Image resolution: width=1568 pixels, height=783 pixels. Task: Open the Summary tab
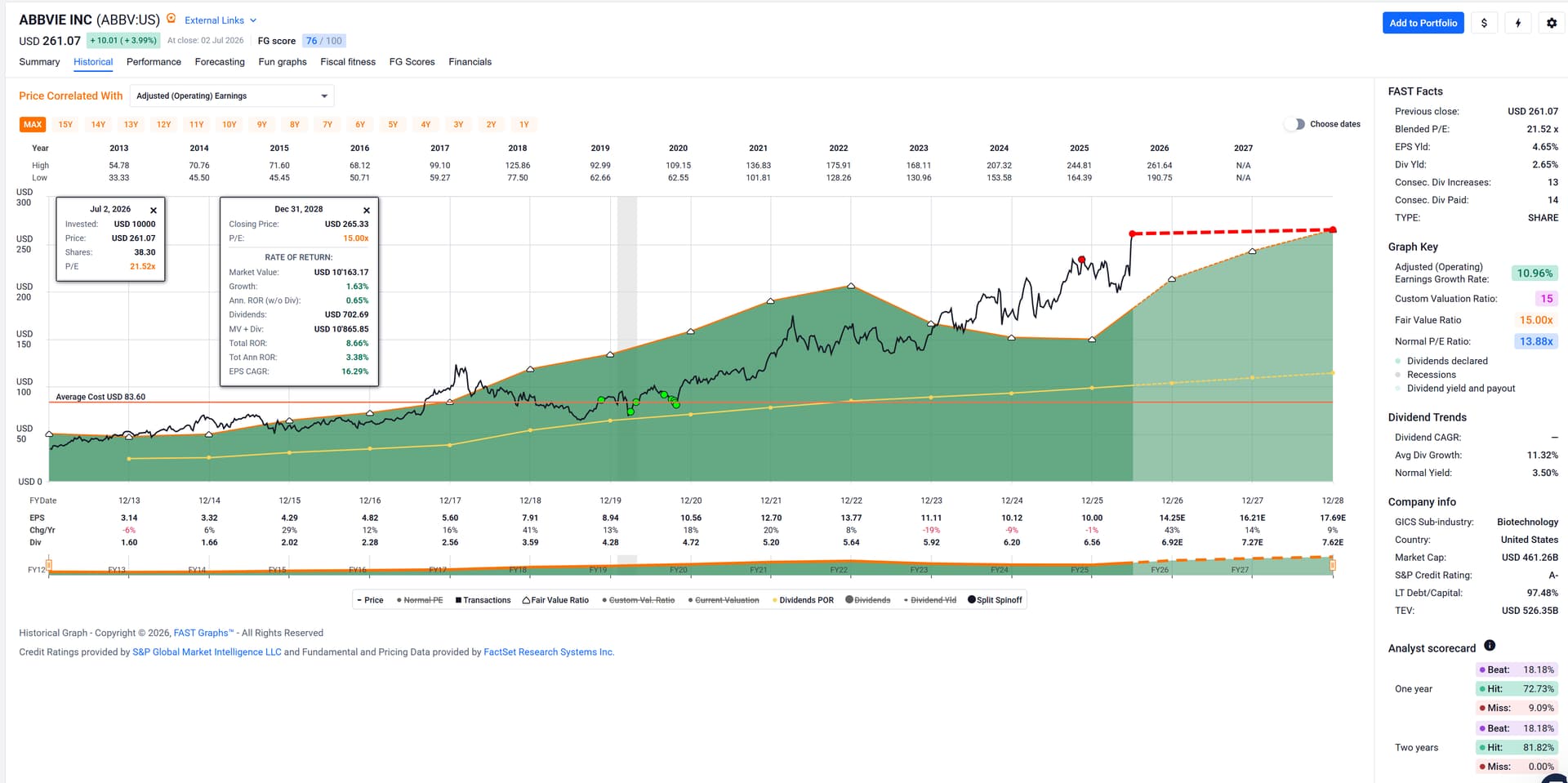tap(39, 62)
